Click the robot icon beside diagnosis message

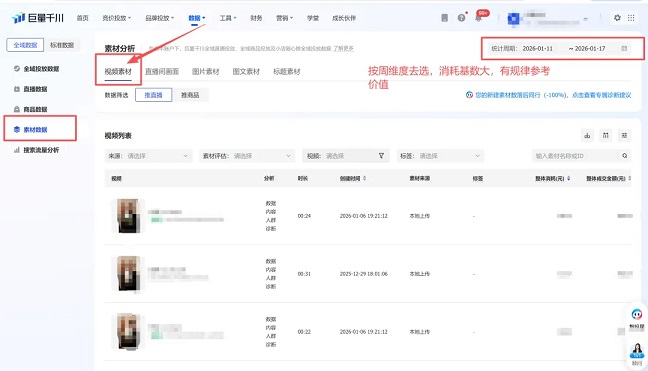pos(469,95)
